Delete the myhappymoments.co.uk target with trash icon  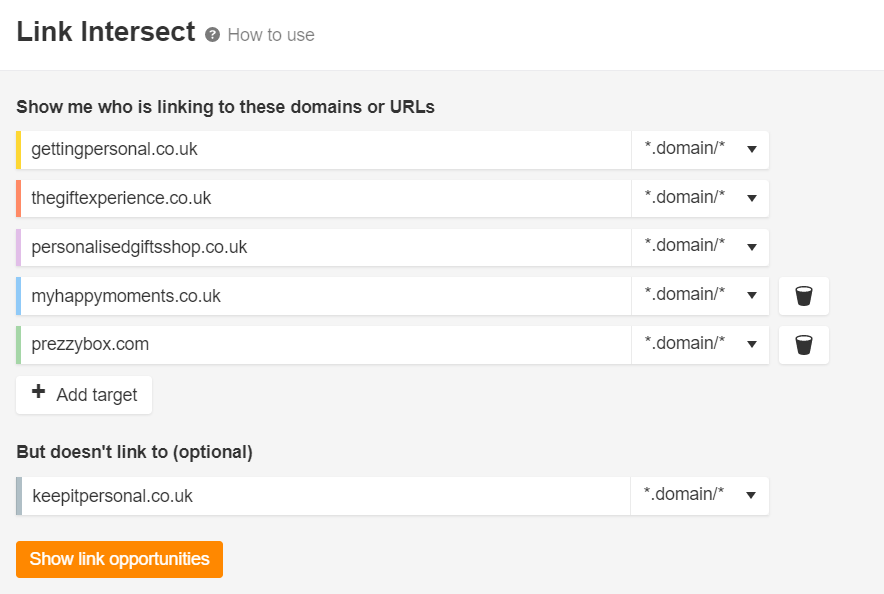(x=803, y=296)
